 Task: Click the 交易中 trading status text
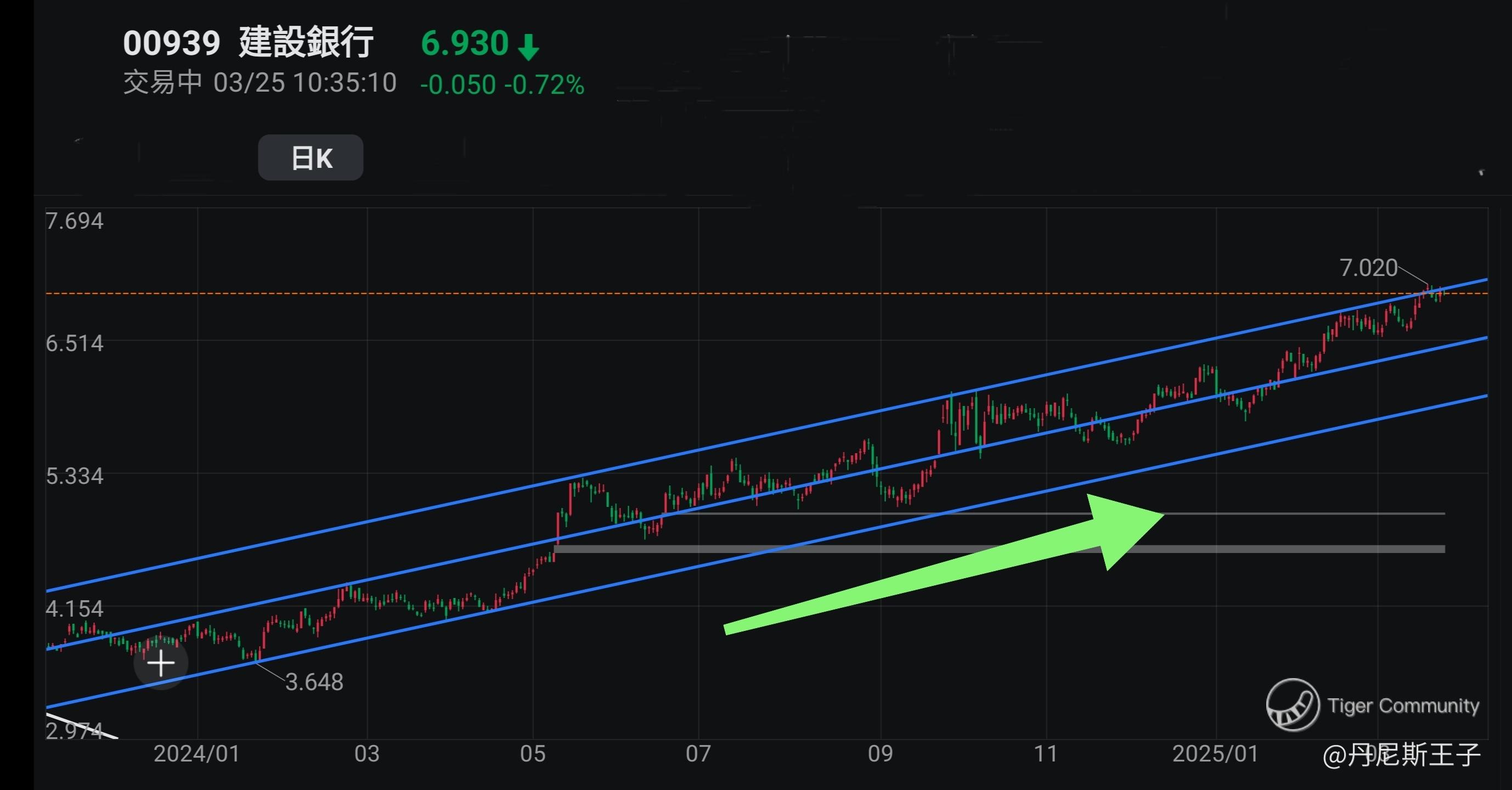162,83
